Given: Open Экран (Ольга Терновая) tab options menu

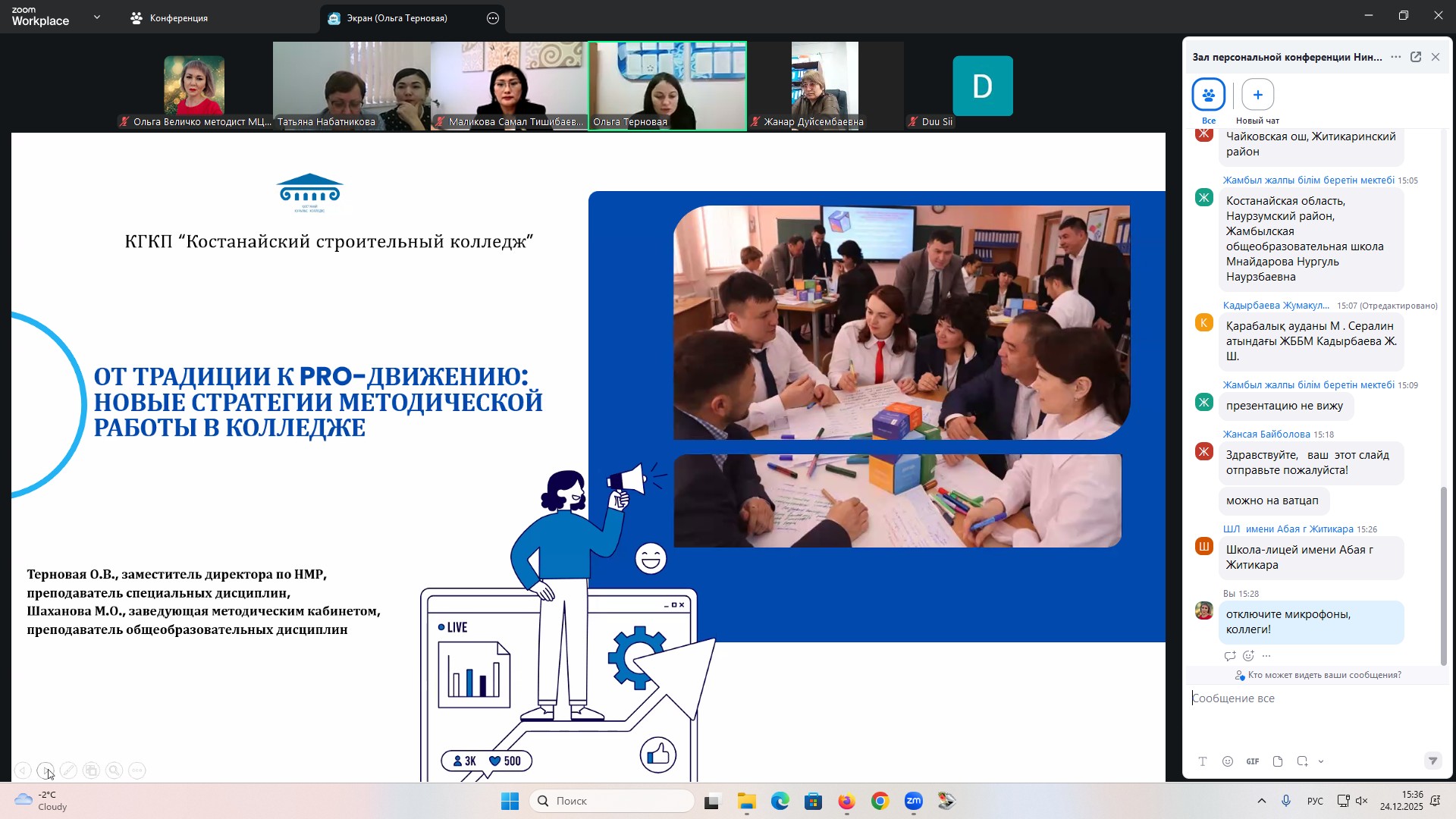Looking at the screenshot, I should 493,18.
